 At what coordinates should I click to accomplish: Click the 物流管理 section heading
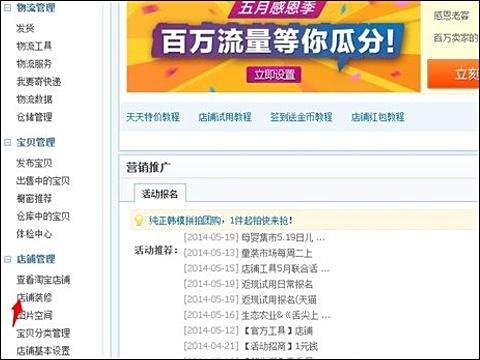tap(36, 8)
